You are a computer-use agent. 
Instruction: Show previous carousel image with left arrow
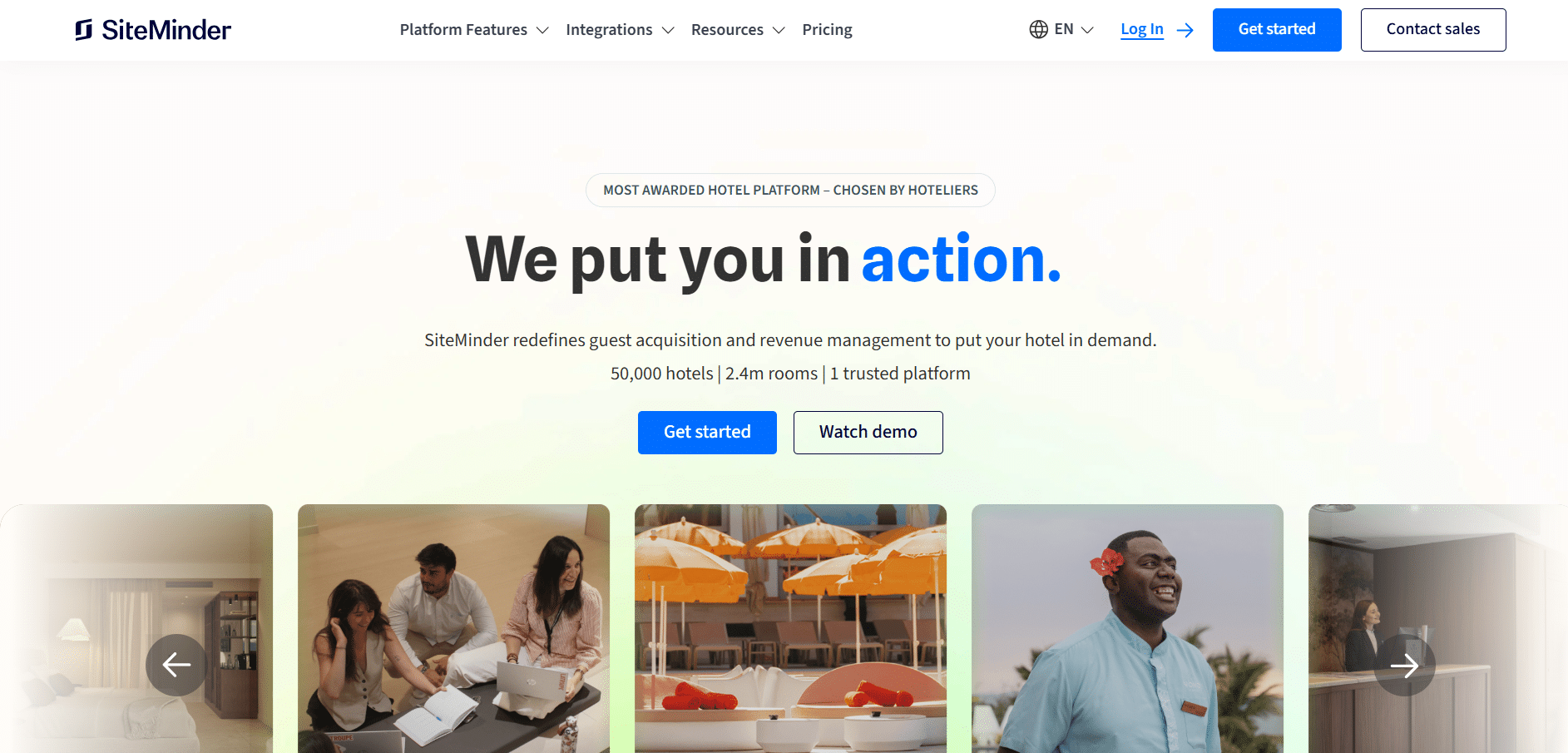(176, 665)
